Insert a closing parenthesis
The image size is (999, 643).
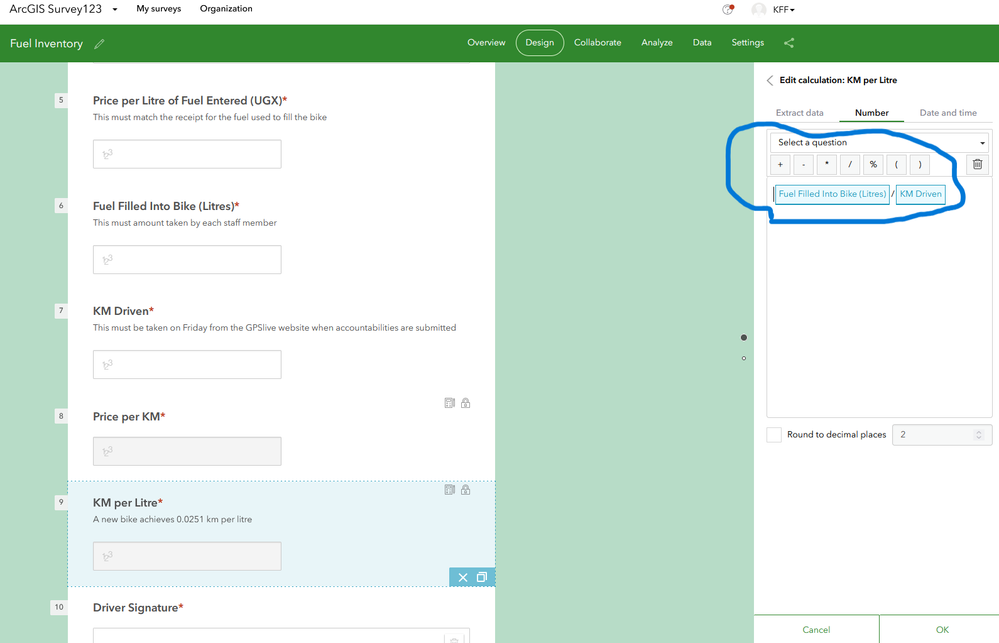coord(919,164)
